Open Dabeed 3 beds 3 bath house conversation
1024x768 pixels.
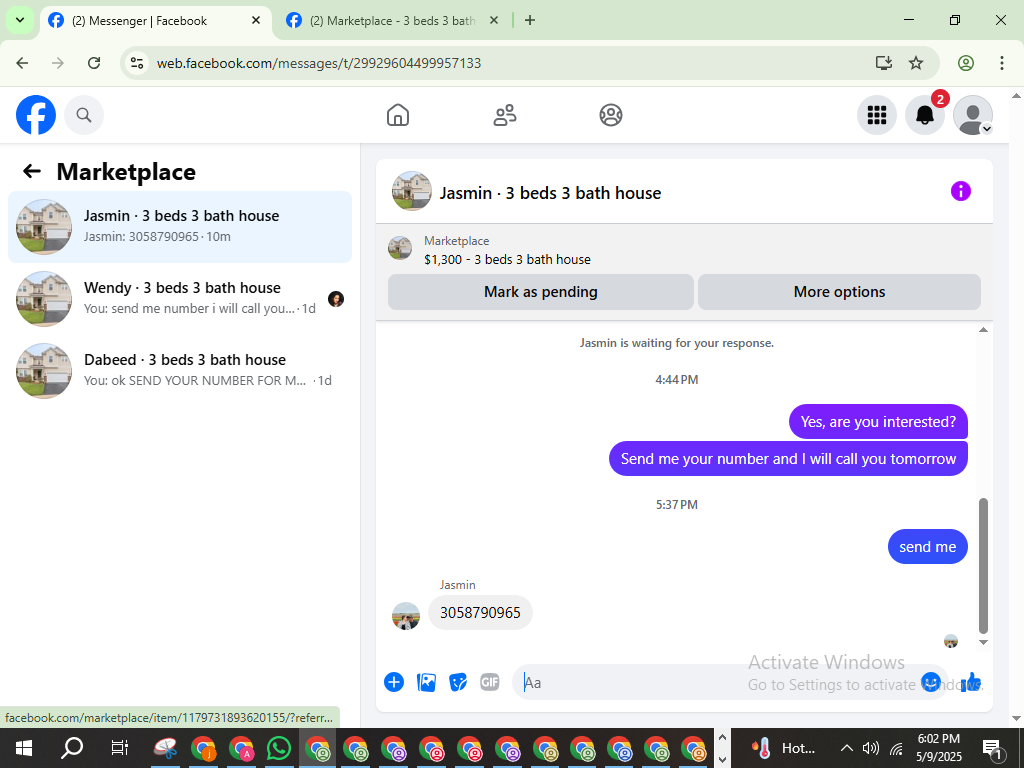coord(180,370)
